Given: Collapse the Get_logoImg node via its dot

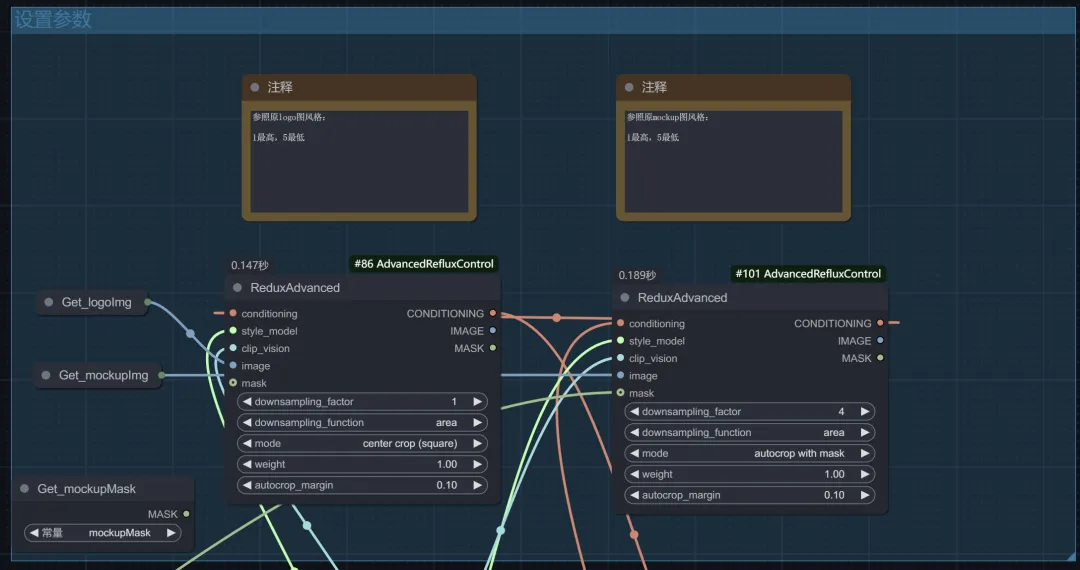Looking at the screenshot, I should 48,302.
